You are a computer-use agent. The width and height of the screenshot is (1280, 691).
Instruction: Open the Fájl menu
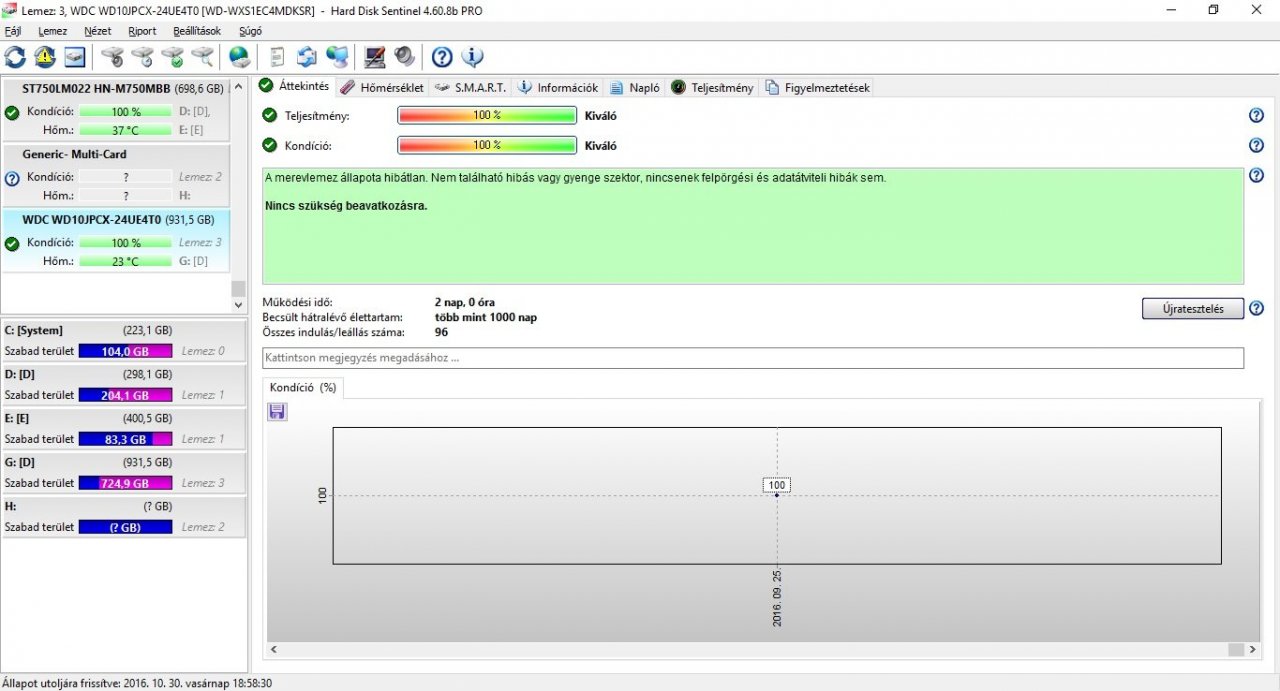13,31
